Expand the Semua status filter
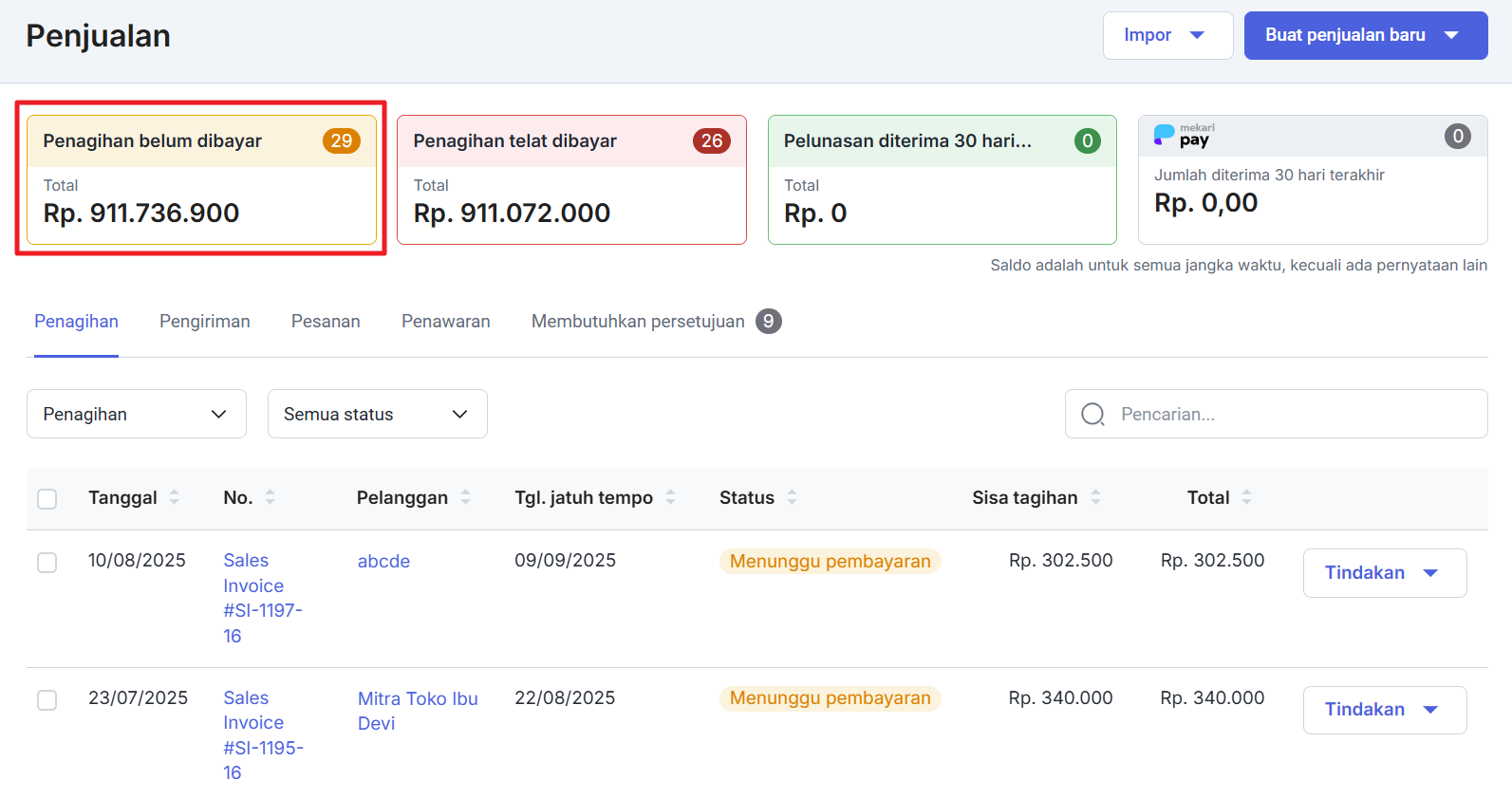The image size is (1512, 798). coord(377,415)
